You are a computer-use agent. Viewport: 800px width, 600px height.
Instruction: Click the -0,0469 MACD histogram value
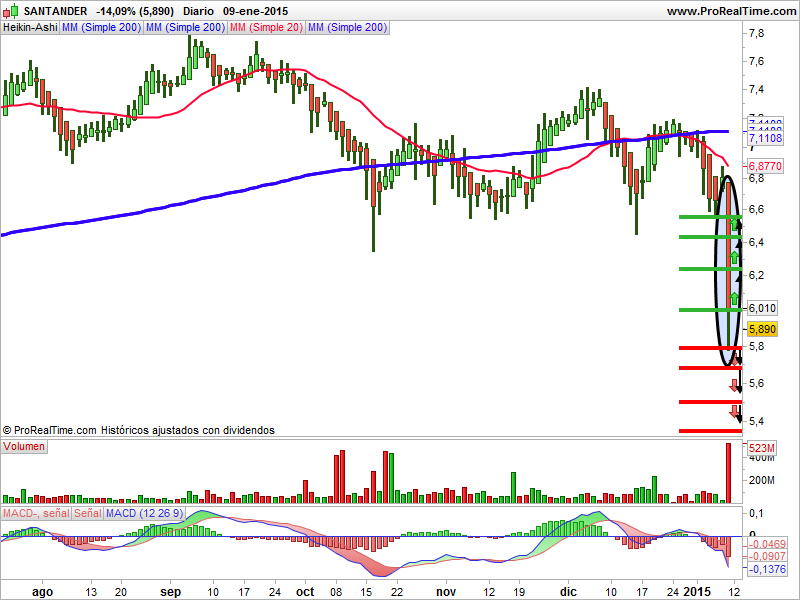coord(767,544)
